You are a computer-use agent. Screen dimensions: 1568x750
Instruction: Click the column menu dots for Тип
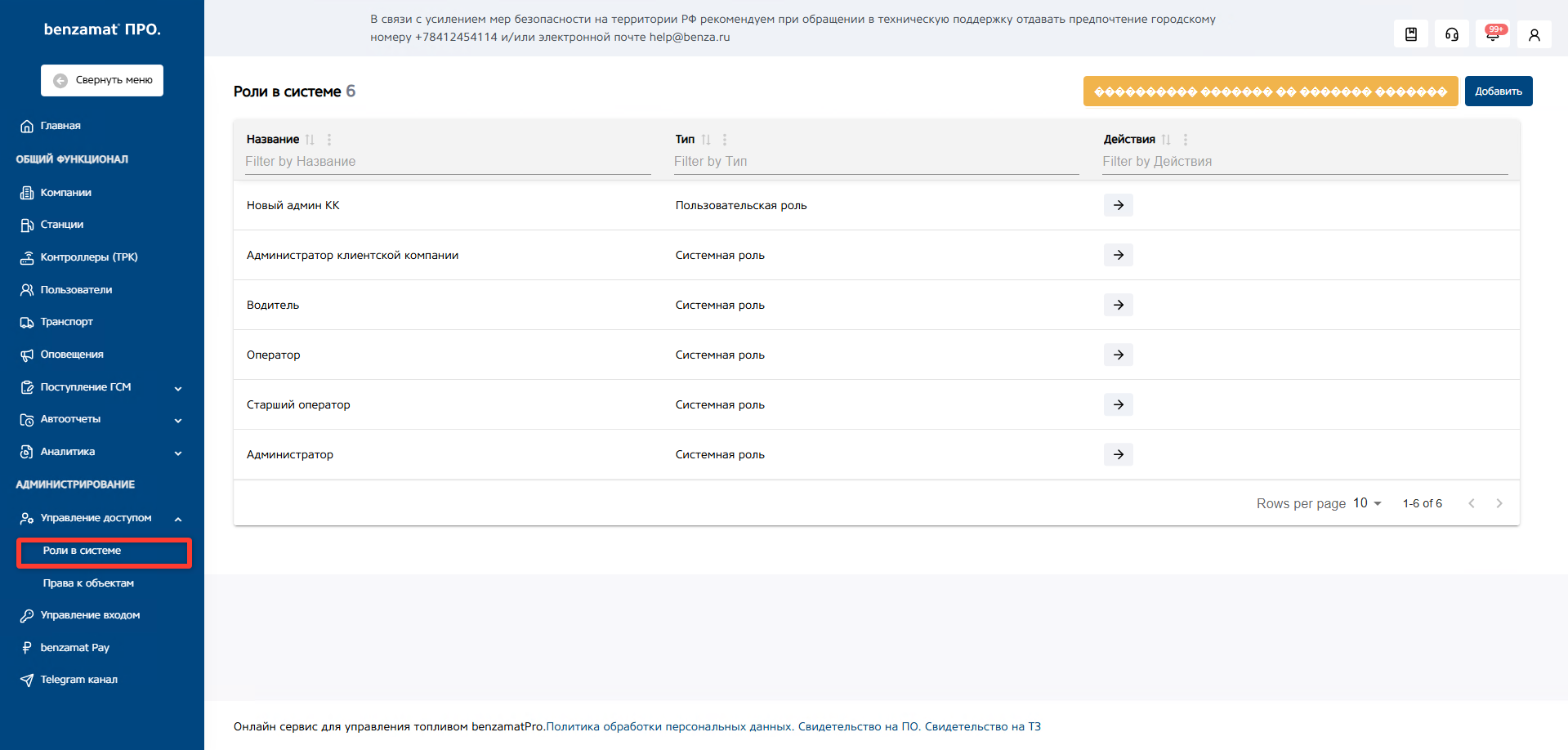click(725, 140)
